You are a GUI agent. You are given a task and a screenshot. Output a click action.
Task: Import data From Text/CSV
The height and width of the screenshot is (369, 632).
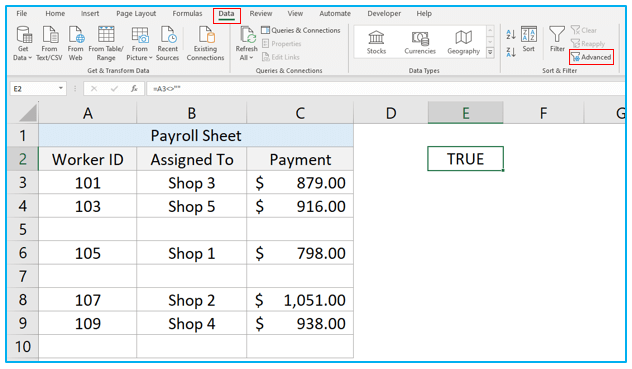pyautogui.click(x=49, y=44)
